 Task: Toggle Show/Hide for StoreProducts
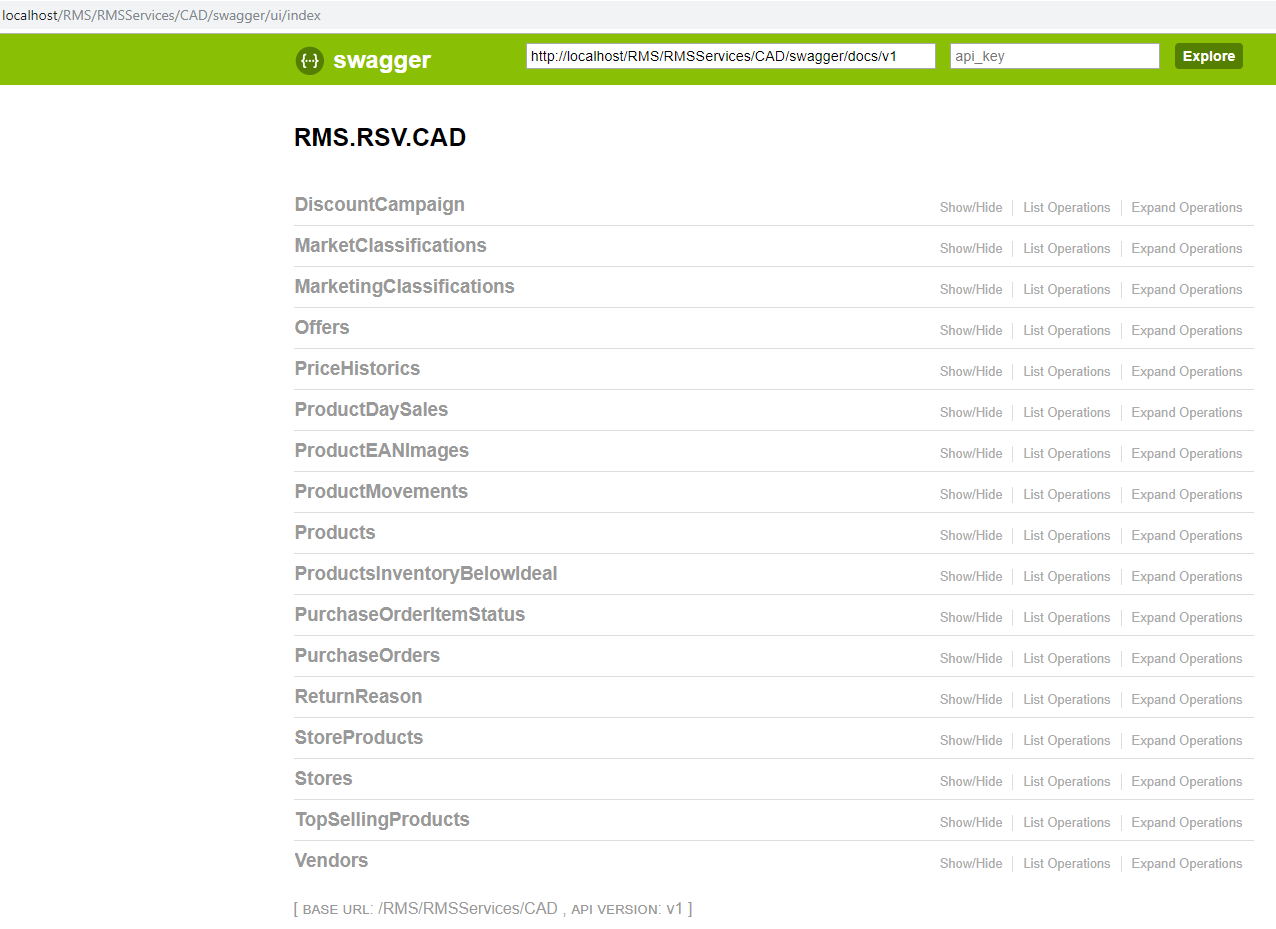click(x=970, y=741)
